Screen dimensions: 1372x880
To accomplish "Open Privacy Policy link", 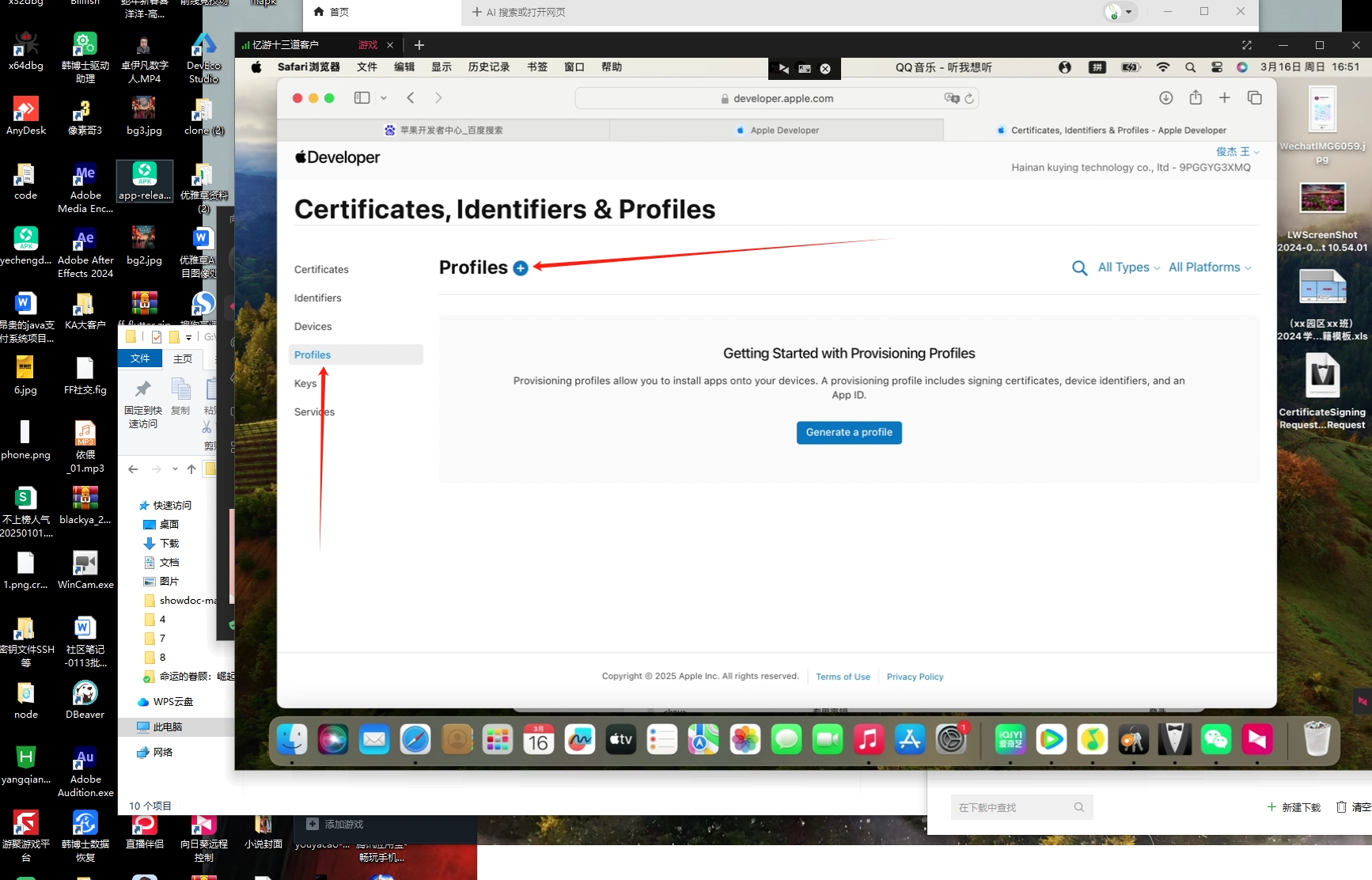I will 915,677.
